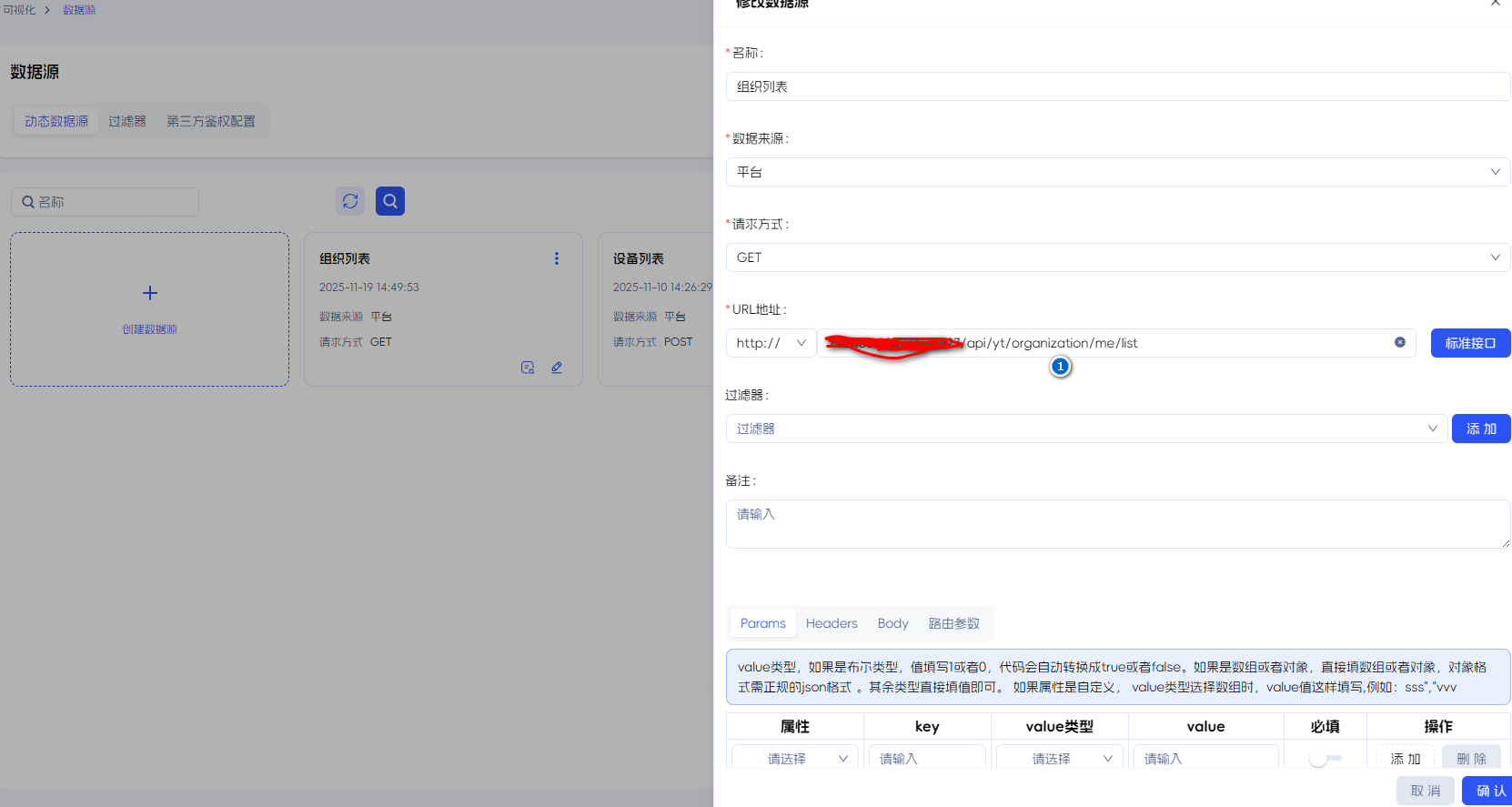Expand the 过滤器 select dropdown

[x=1085, y=429]
